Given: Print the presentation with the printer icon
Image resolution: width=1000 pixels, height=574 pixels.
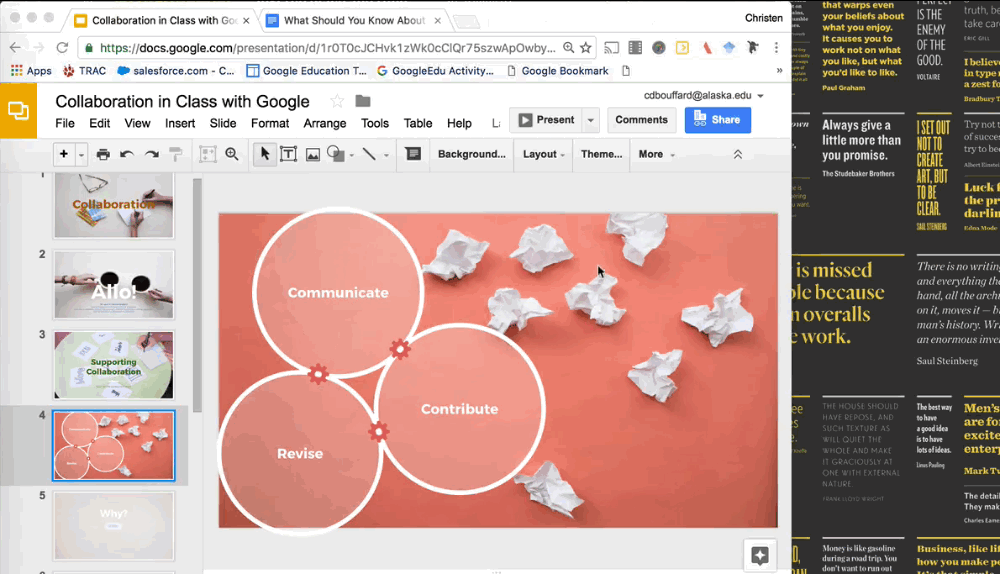Looking at the screenshot, I should tap(103, 154).
